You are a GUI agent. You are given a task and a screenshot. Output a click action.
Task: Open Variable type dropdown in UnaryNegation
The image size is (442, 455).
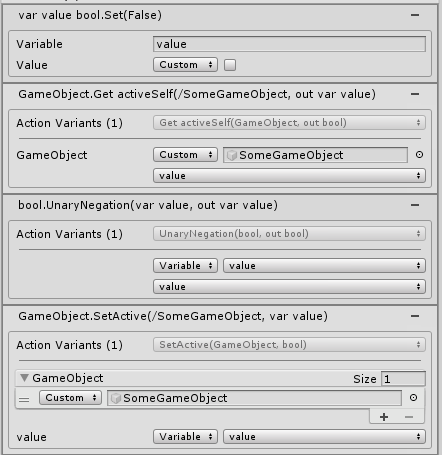(185, 266)
